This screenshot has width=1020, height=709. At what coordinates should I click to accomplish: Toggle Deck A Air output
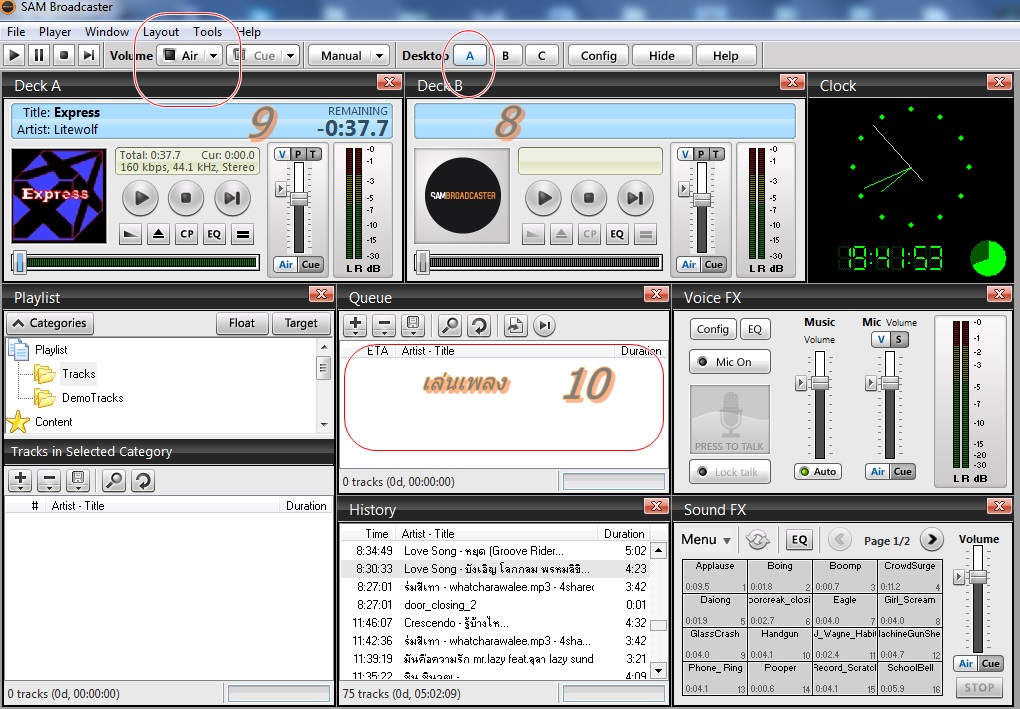286,264
